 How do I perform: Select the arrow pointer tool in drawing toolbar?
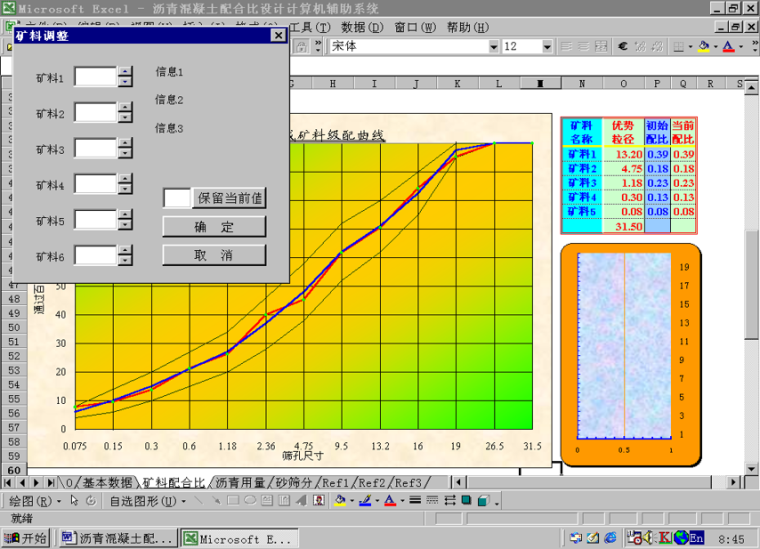click(x=74, y=500)
